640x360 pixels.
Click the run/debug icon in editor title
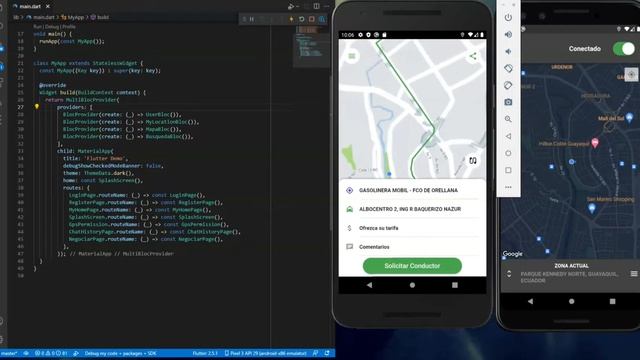point(291,7)
